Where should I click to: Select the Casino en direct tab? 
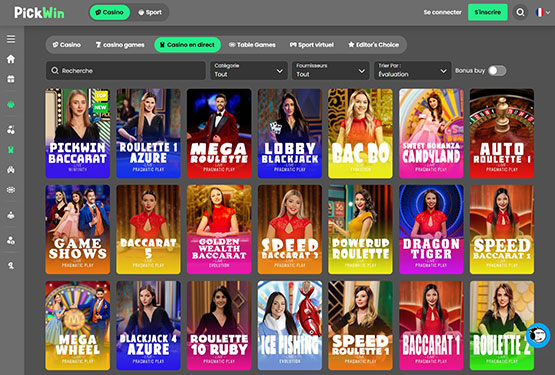(x=187, y=45)
